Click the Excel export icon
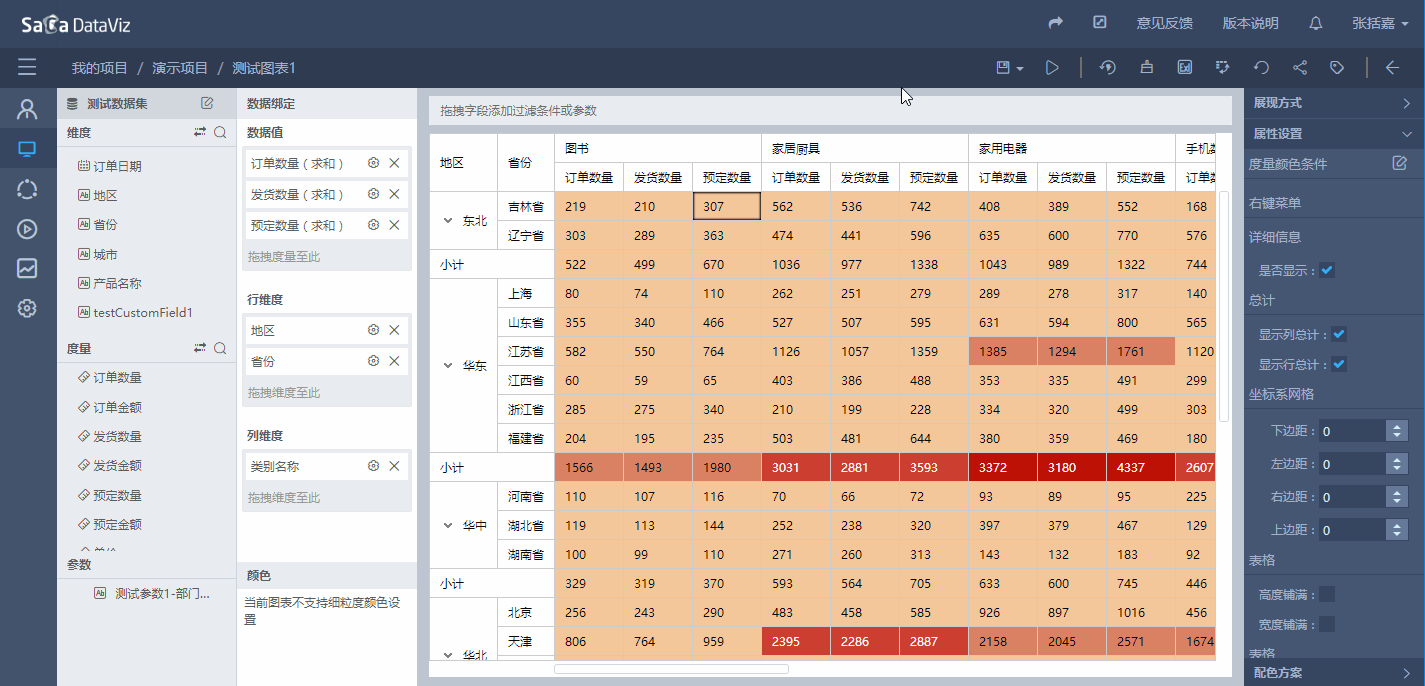The height and width of the screenshot is (686, 1425). click(x=1185, y=67)
